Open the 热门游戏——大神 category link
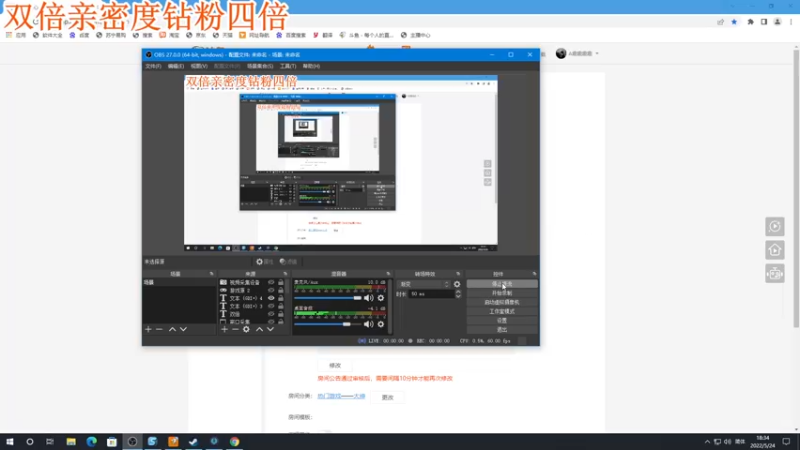800x450 pixels. [341, 396]
